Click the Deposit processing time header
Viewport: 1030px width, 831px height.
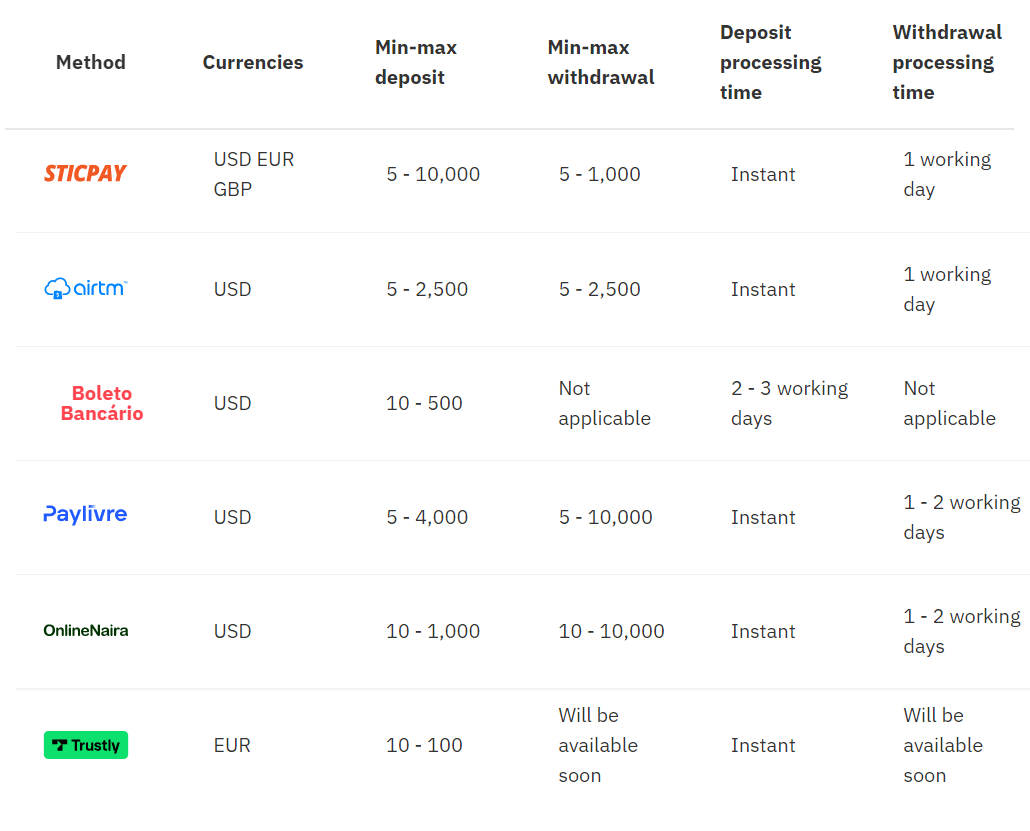770,62
